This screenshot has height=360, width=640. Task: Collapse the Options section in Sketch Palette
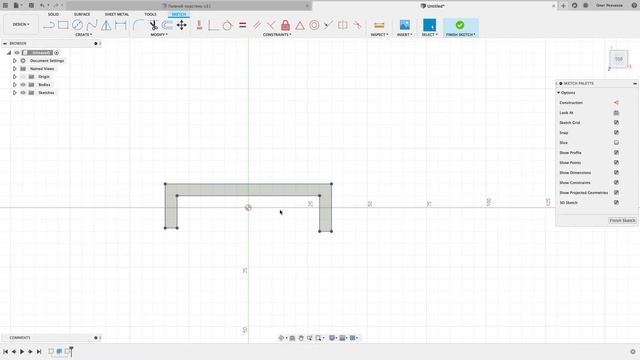coord(559,93)
